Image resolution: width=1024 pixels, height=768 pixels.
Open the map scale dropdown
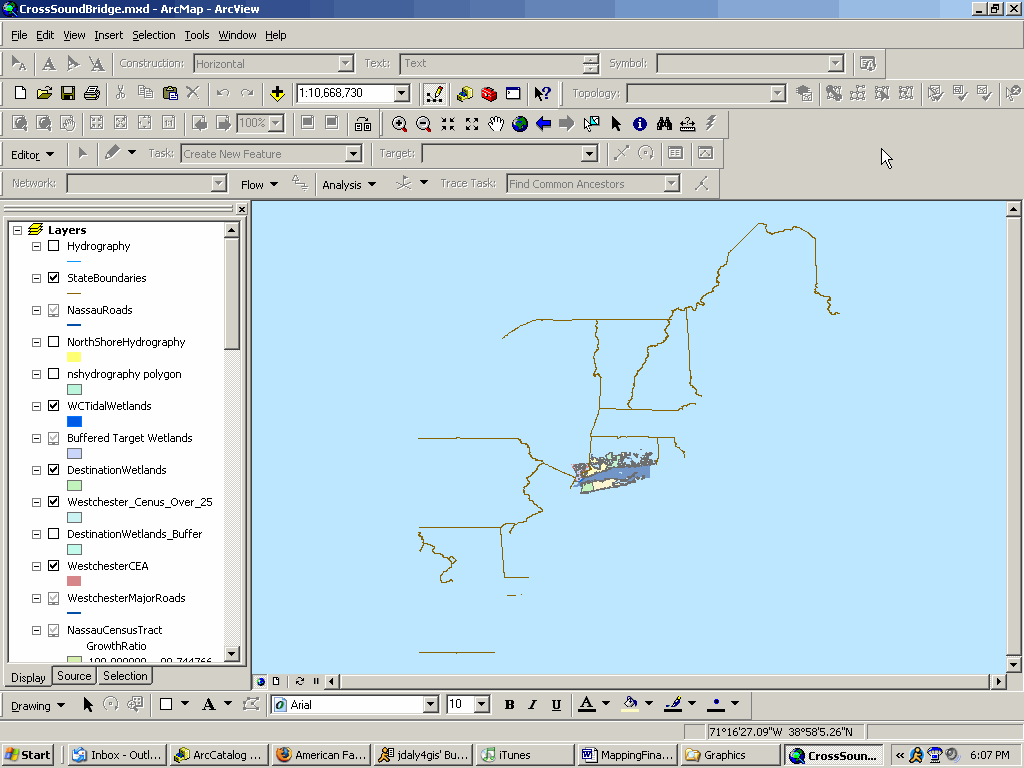click(x=402, y=93)
